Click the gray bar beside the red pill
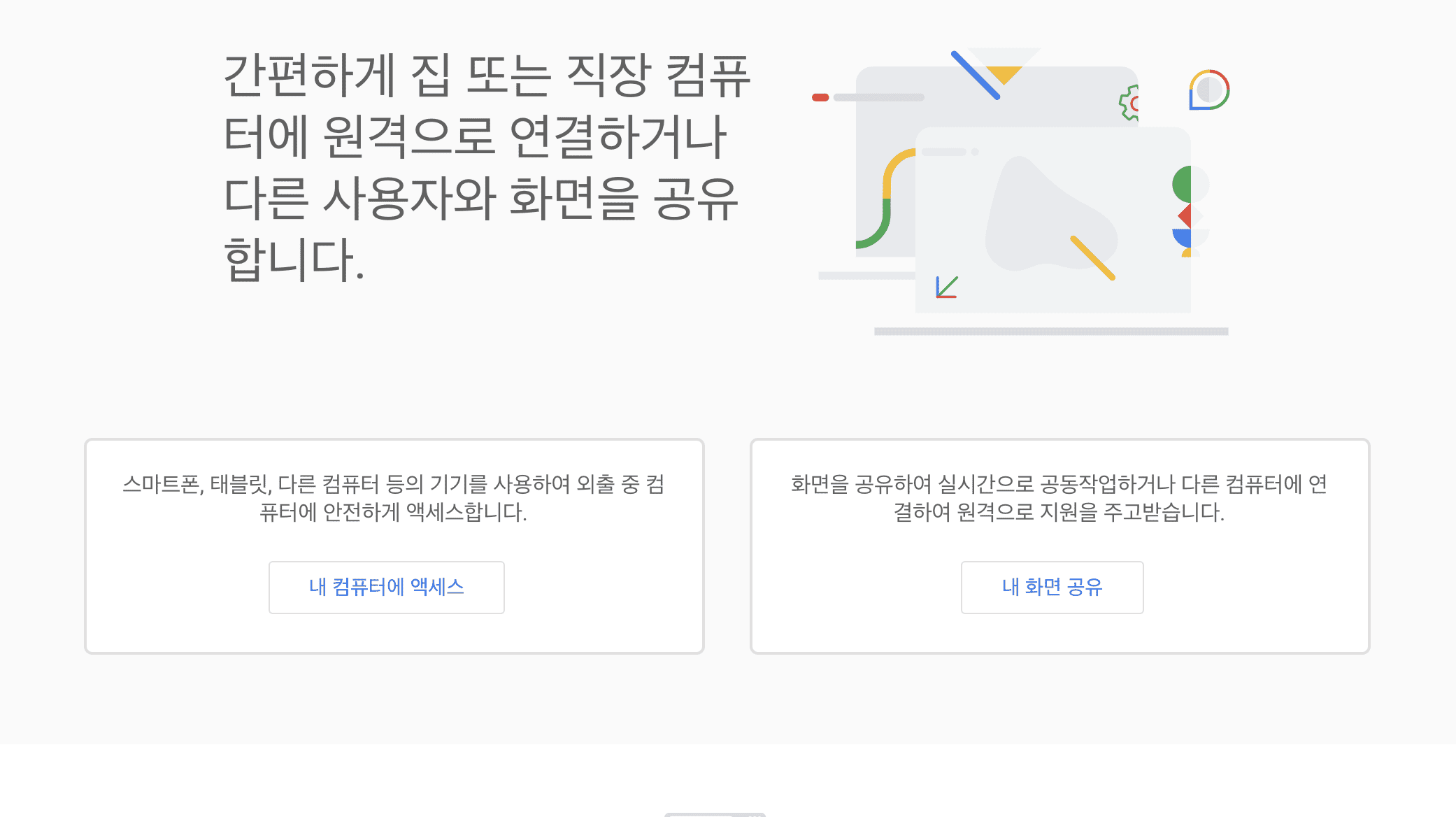This screenshot has height=817, width=1456. [x=879, y=97]
